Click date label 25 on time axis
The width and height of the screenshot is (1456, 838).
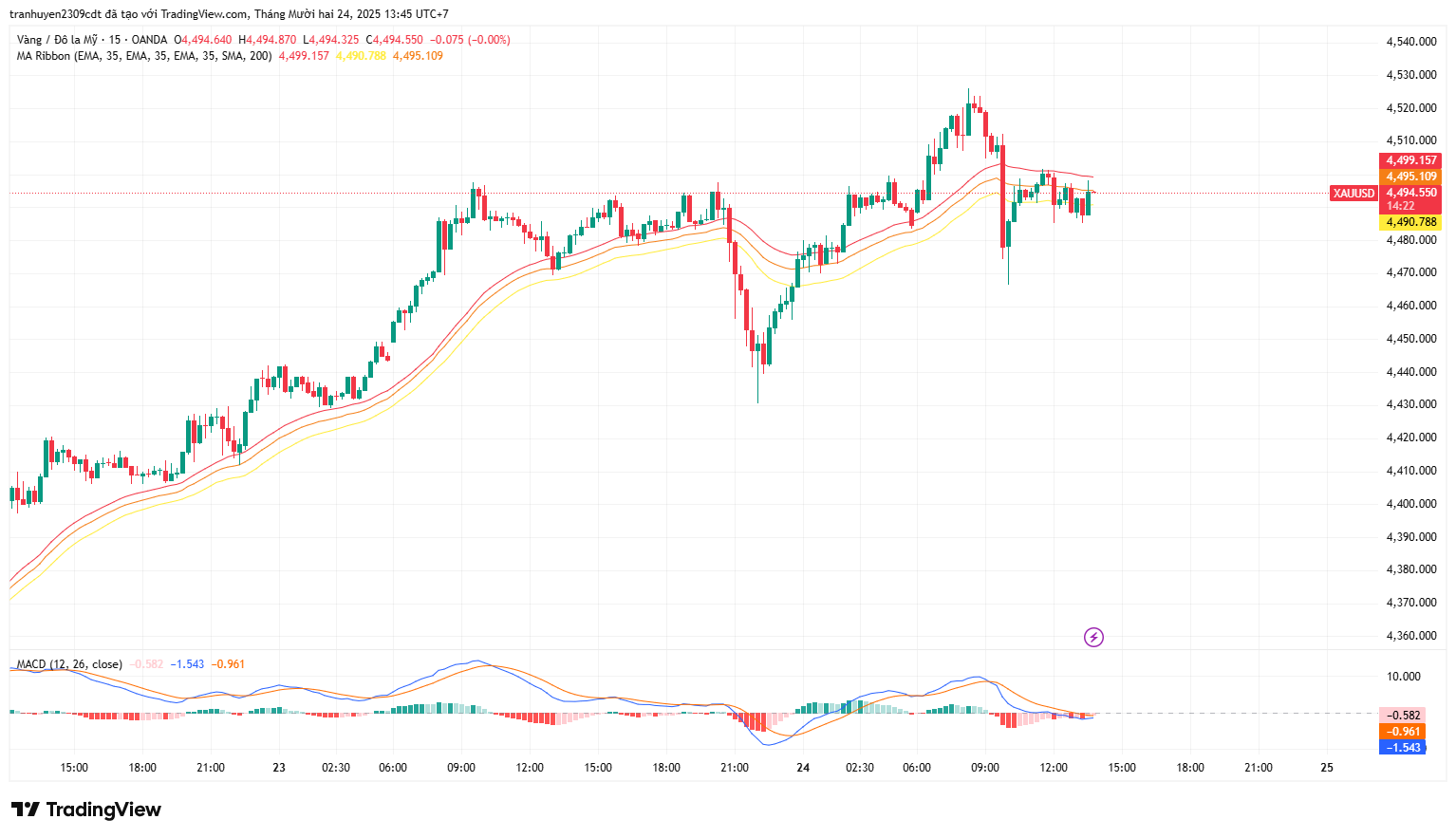point(1327,768)
